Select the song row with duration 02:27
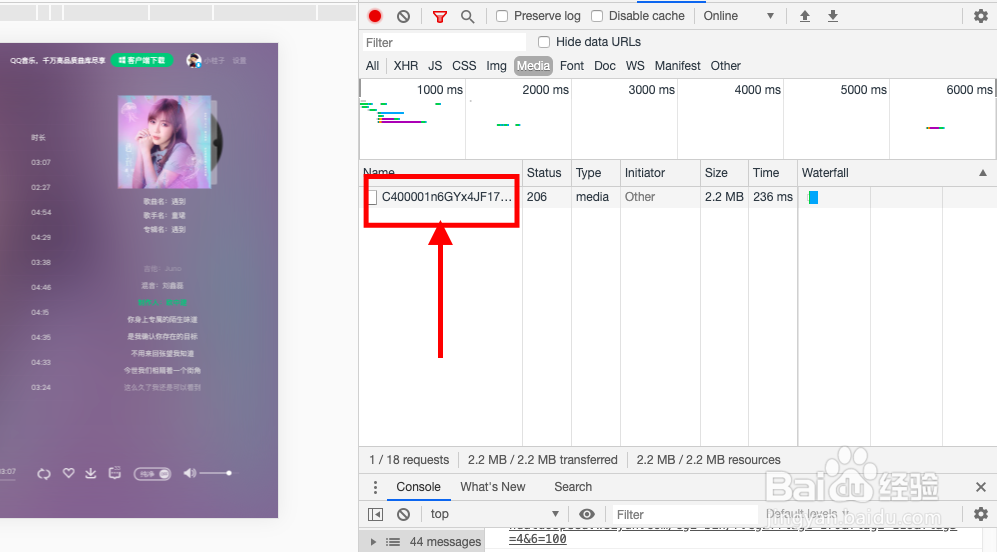The image size is (997, 552). pos(41,188)
